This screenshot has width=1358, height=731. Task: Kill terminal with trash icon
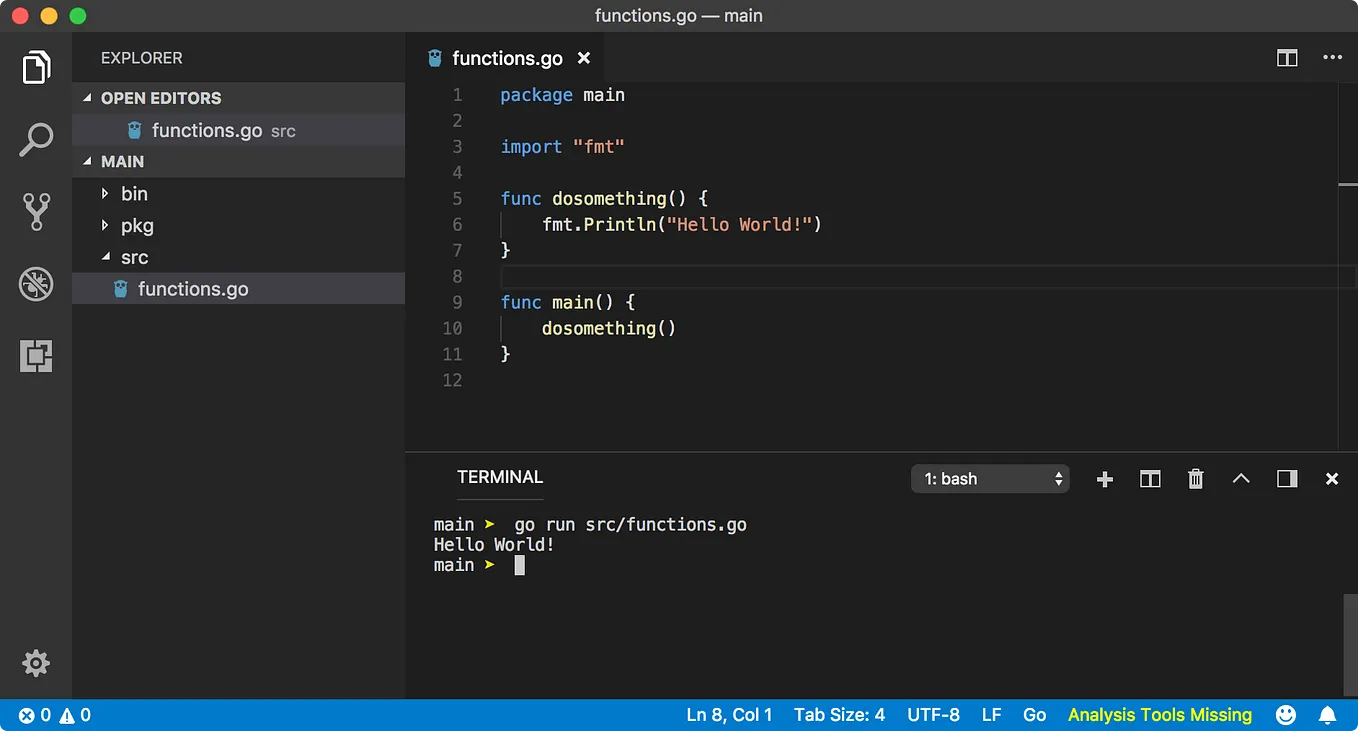[1195, 479]
